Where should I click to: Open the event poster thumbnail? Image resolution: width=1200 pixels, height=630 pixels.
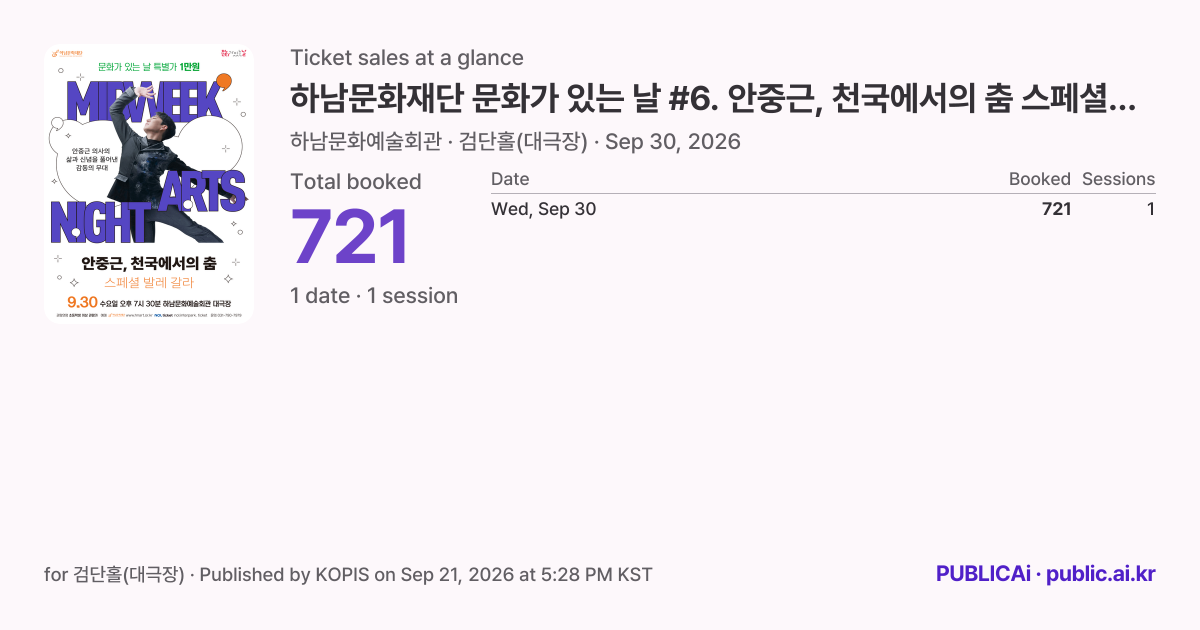149,183
